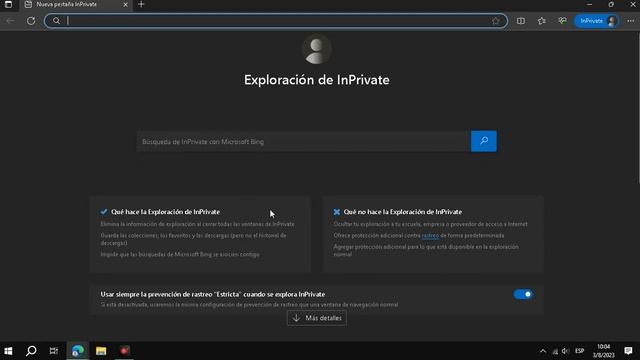Click the address bar input field
640x360 pixels.
pos(276,21)
